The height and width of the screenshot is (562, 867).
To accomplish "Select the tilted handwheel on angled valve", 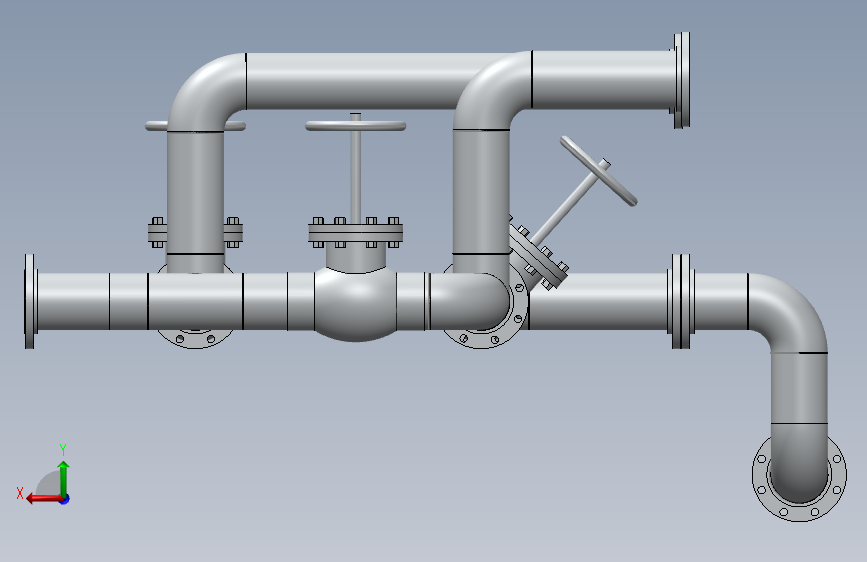I will pos(598,171).
